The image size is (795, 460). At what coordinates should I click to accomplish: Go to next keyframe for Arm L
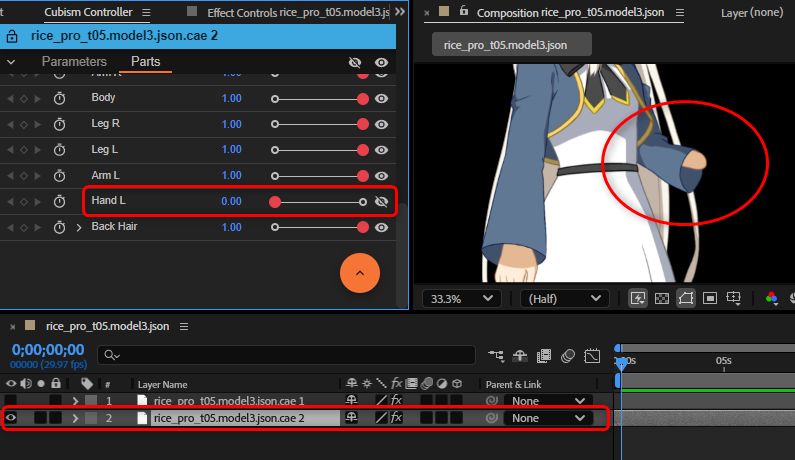coord(38,176)
